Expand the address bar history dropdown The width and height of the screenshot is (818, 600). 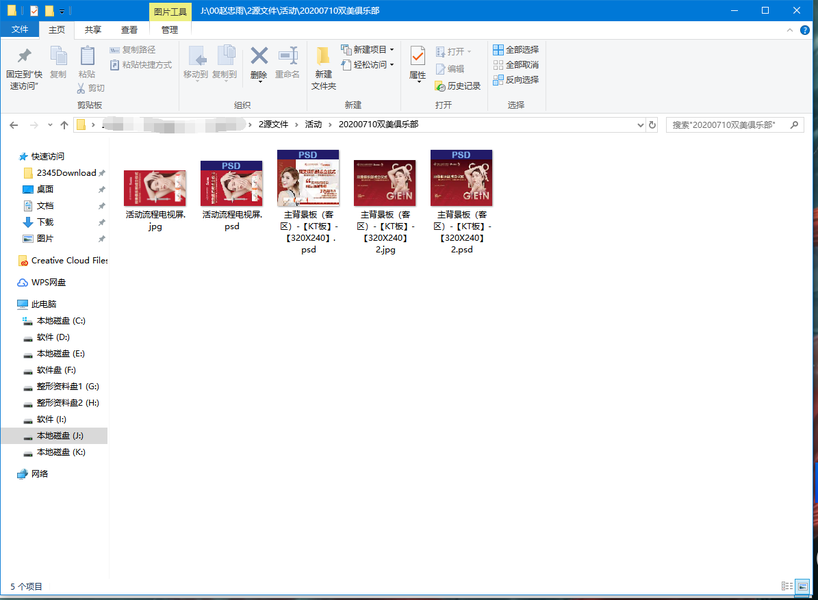click(x=640, y=125)
